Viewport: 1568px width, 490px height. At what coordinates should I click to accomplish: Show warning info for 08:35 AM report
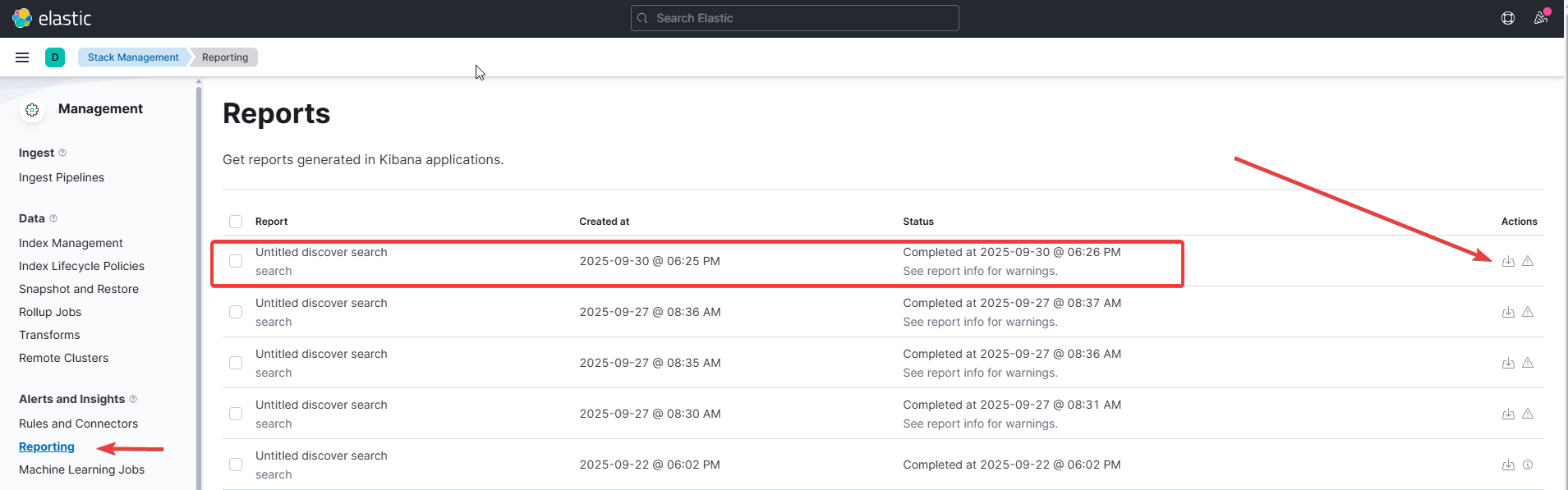pyautogui.click(x=1528, y=363)
